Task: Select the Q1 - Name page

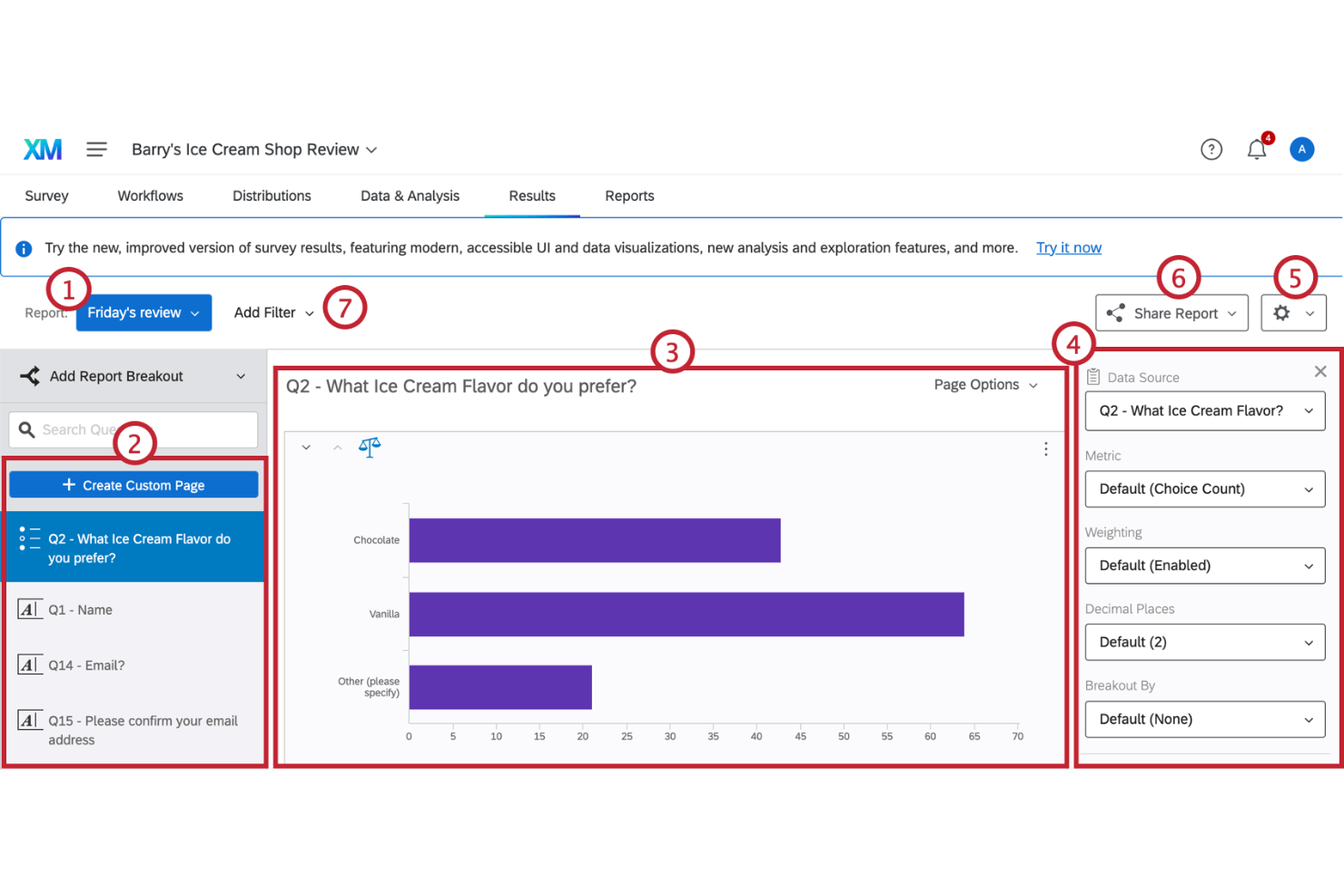Action: point(133,610)
